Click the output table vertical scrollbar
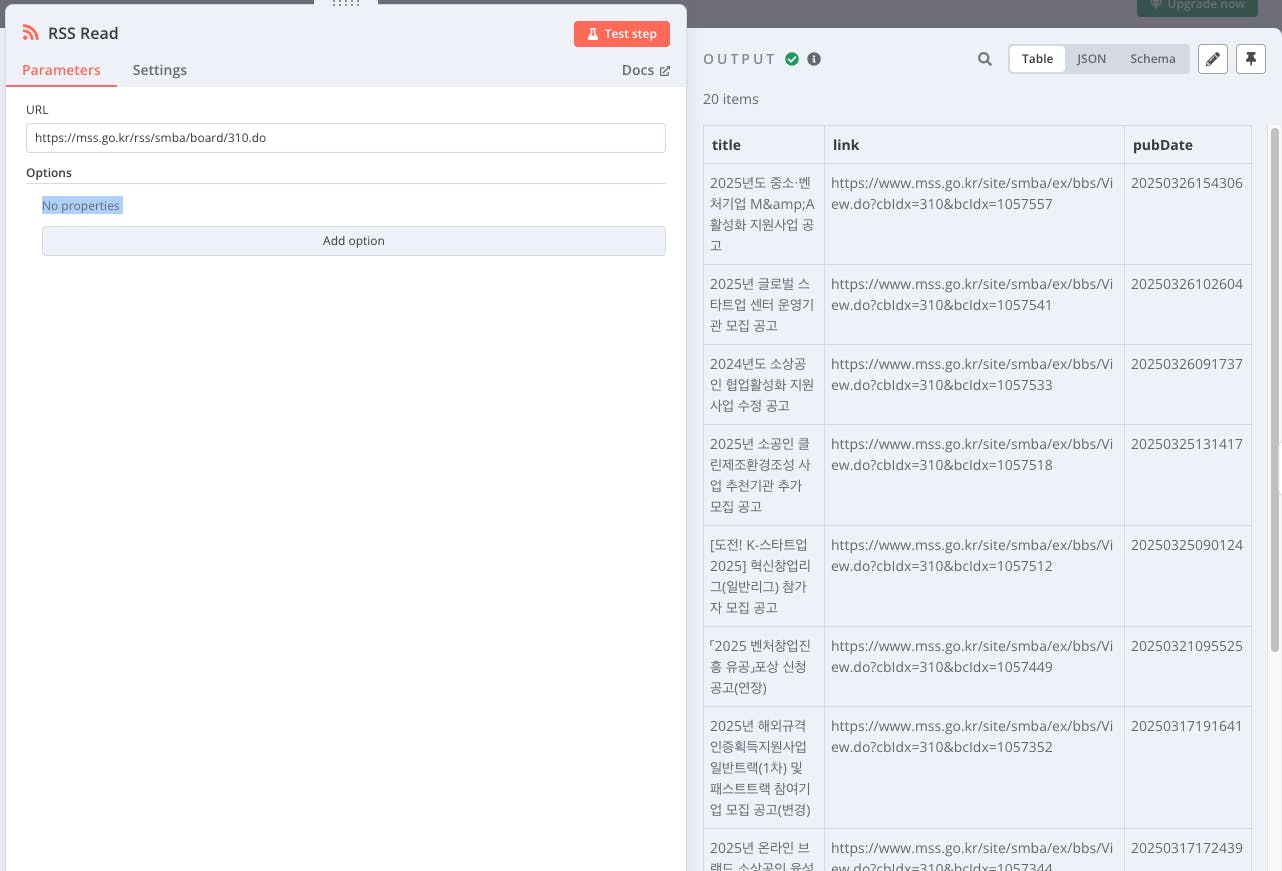 tap(1274, 390)
